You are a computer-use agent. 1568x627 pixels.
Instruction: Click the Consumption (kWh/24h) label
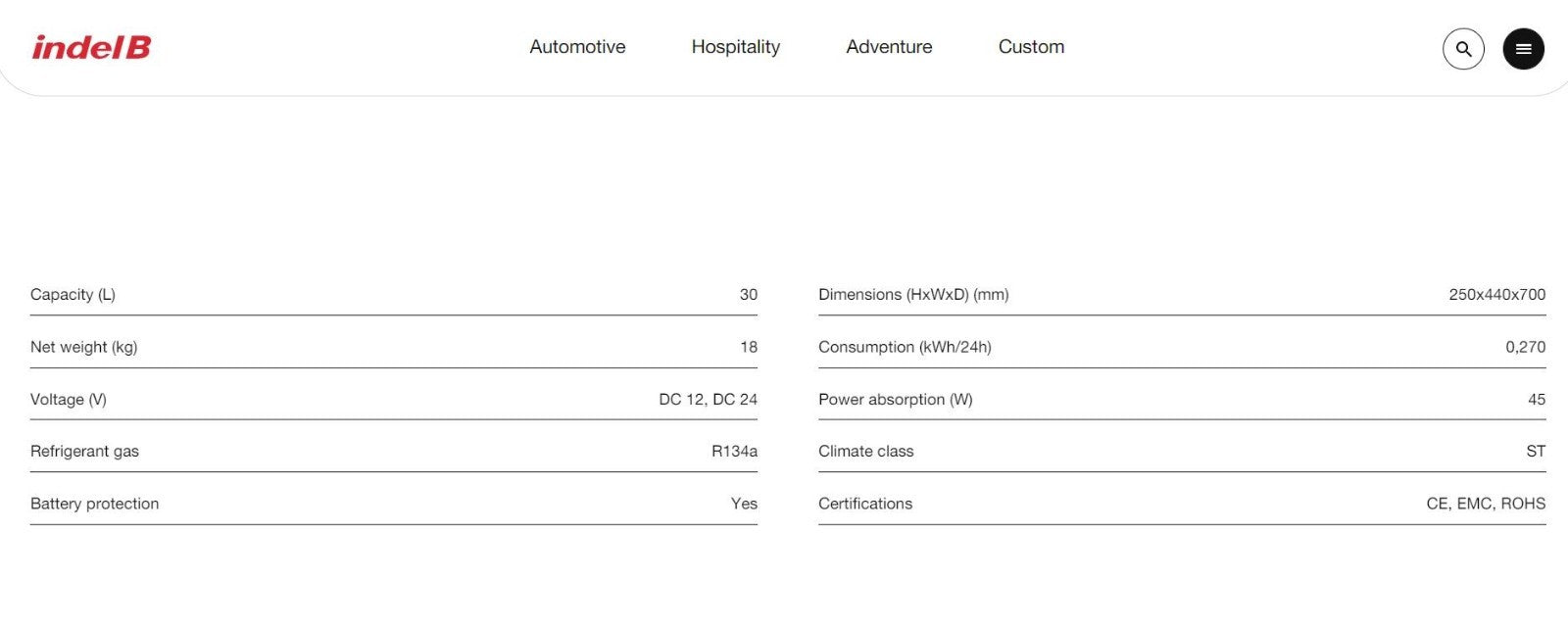click(905, 347)
